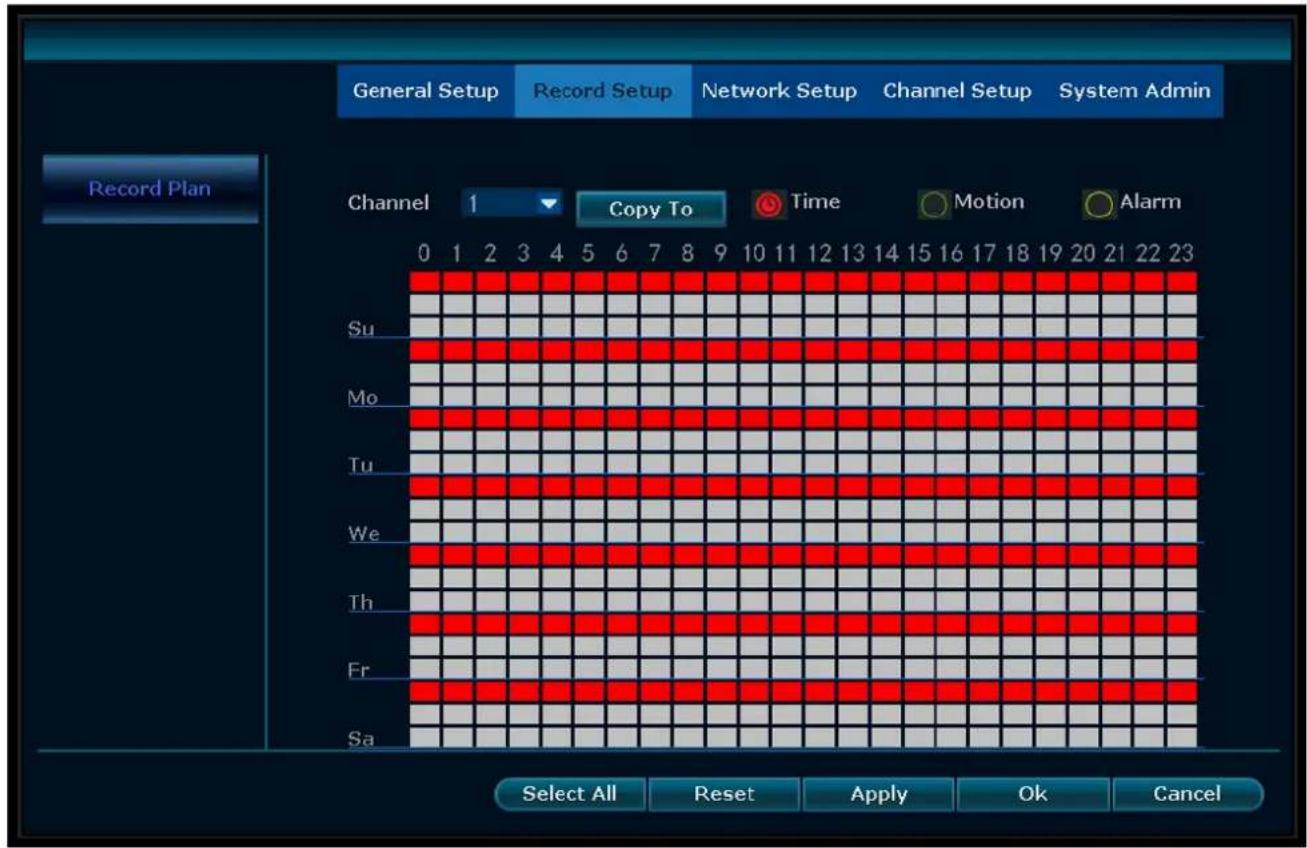Open the Channel dropdown list
The height and width of the screenshot is (848, 1307).
pos(513,203)
